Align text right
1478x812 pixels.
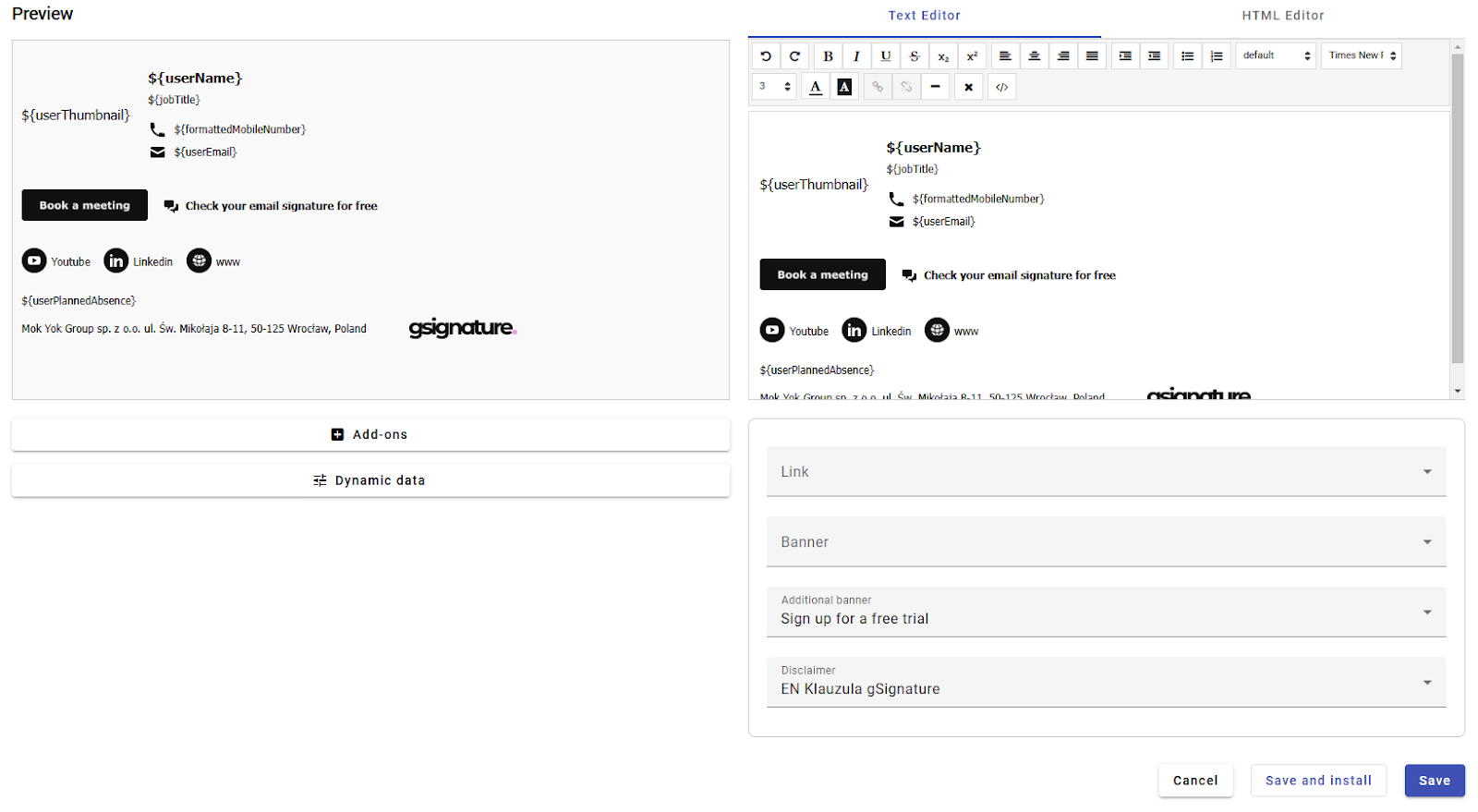(1063, 56)
